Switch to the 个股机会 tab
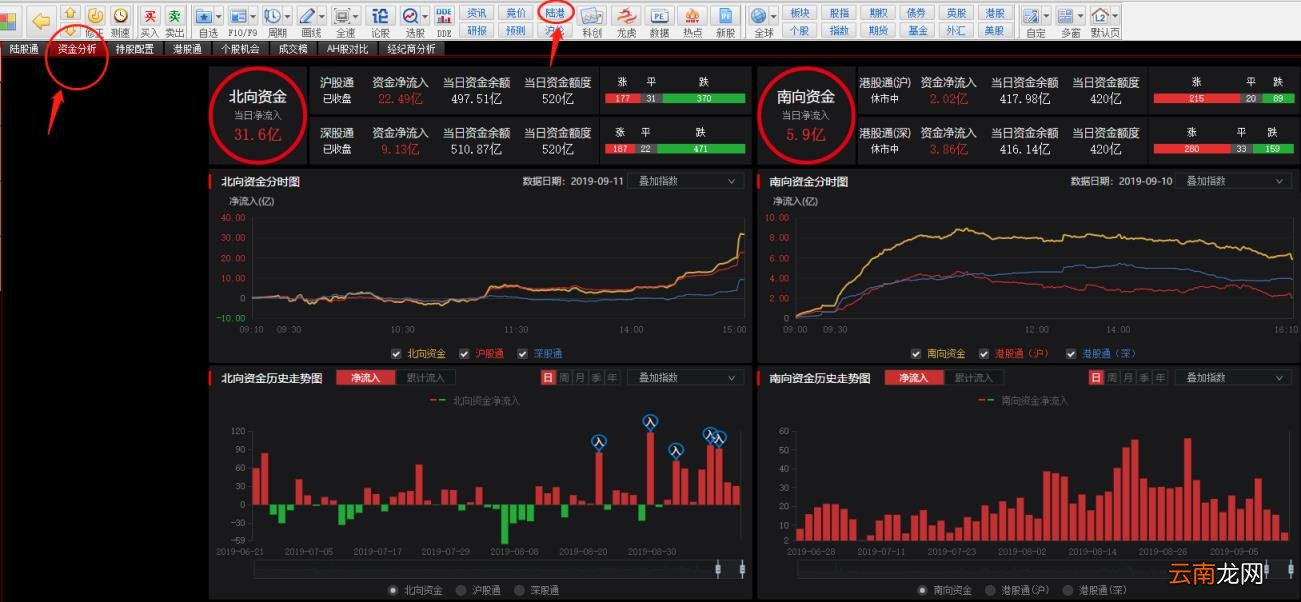 point(240,49)
